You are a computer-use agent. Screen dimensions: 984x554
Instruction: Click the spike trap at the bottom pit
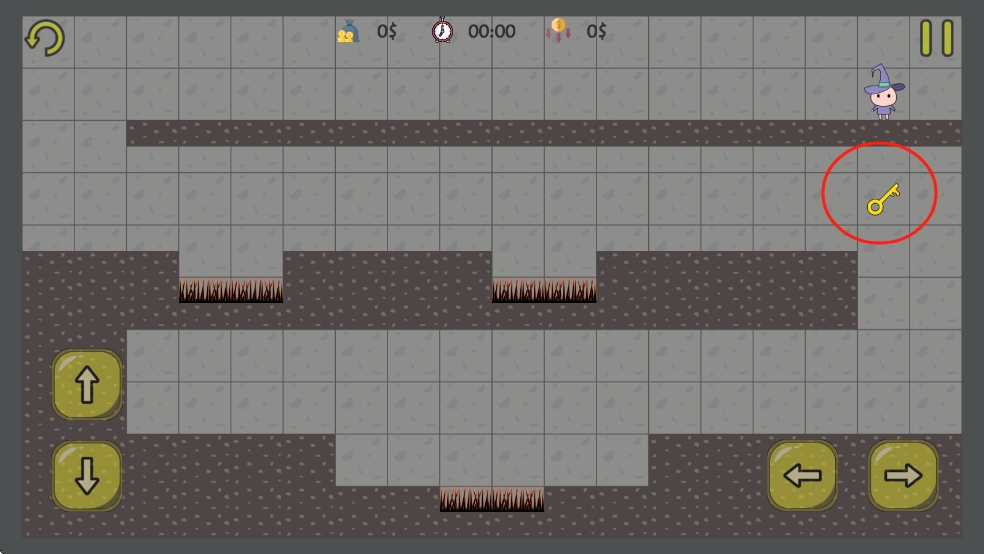coord(492,499)
